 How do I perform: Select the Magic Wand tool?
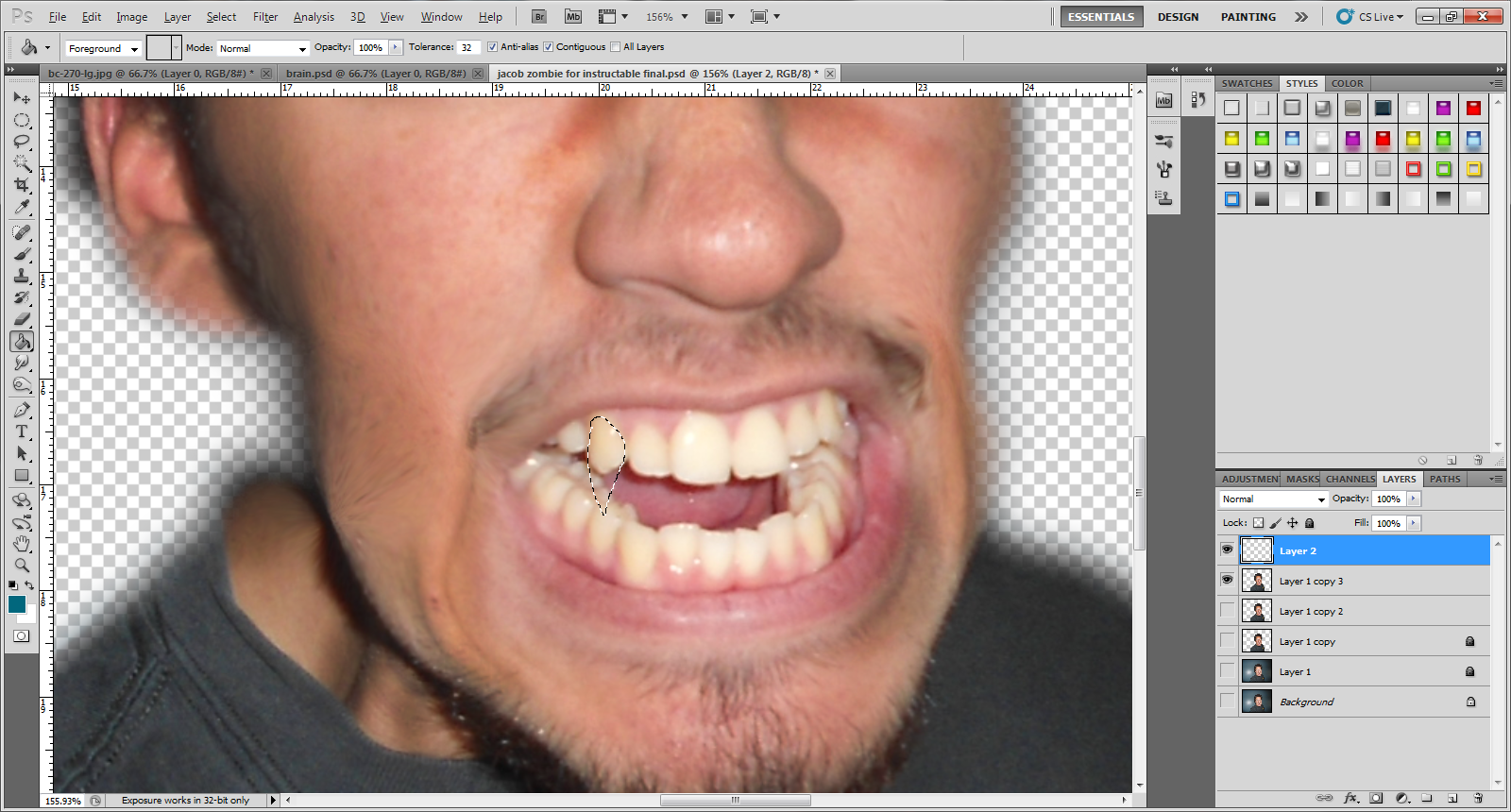pos(22,163)
